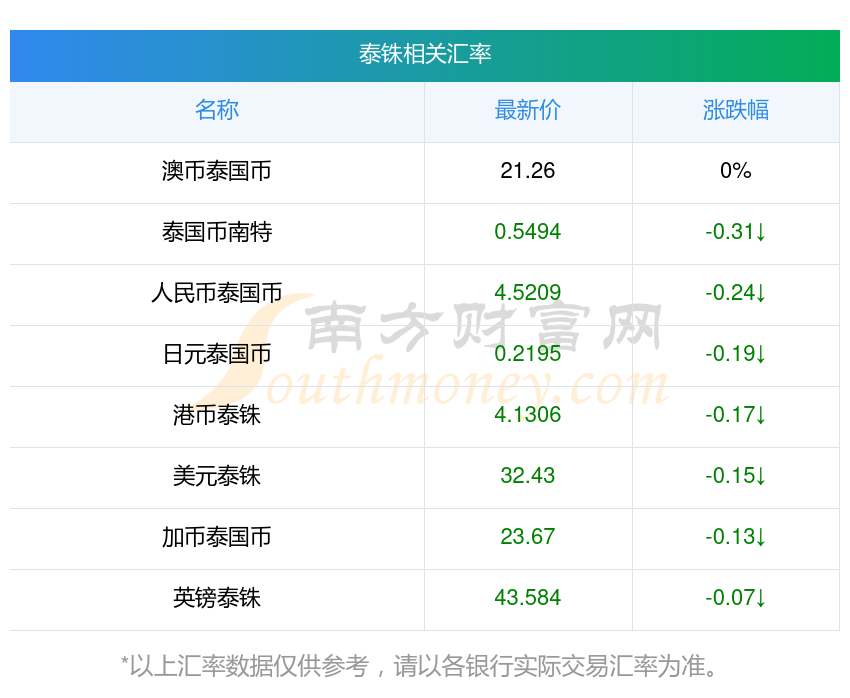The image size is (850, 698).
Task: Select the 4.1306 price cell
Action: point(527,415)
